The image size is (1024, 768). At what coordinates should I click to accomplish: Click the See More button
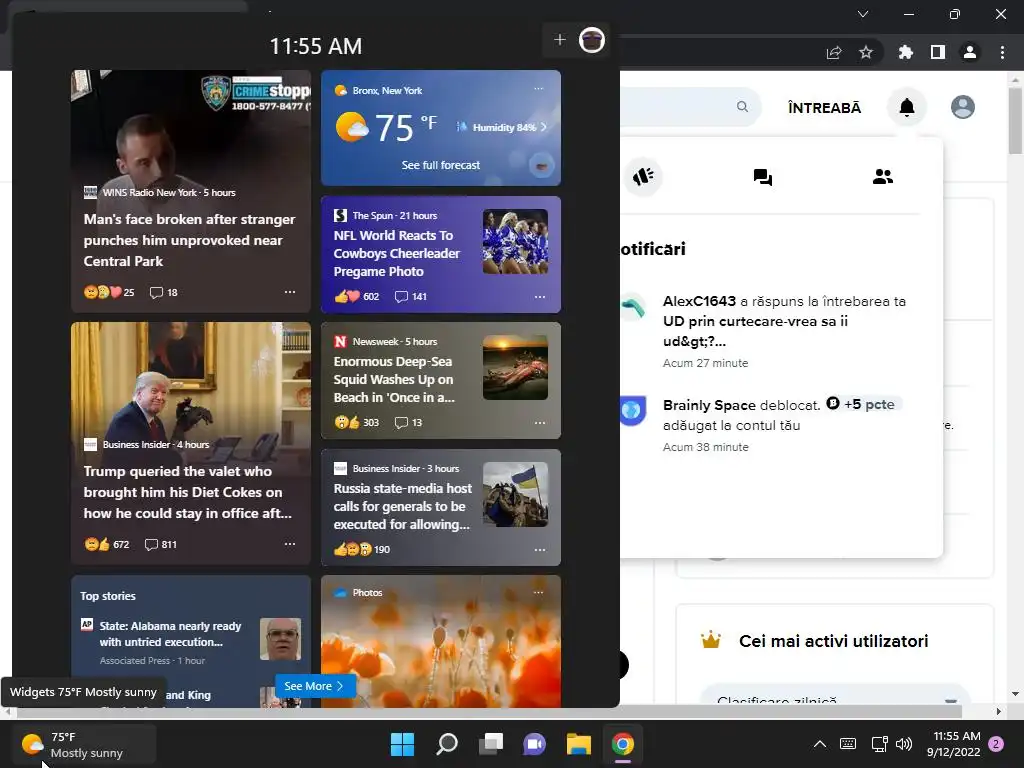(315, 686)
